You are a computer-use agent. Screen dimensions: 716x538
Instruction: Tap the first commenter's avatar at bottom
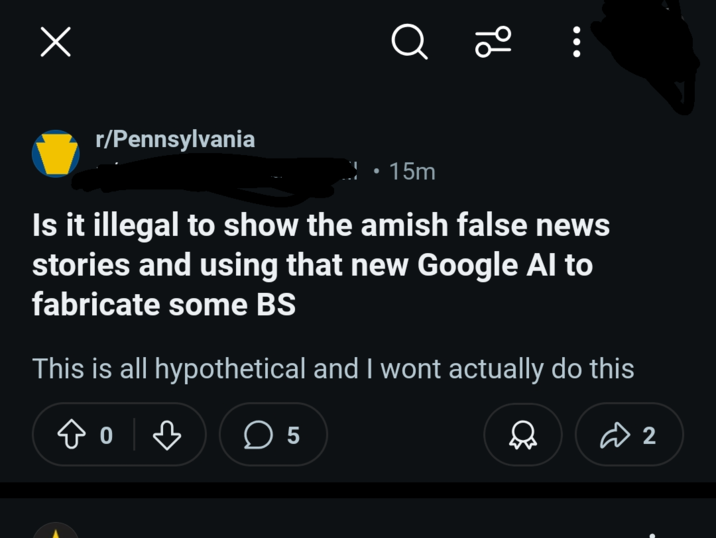55,531
